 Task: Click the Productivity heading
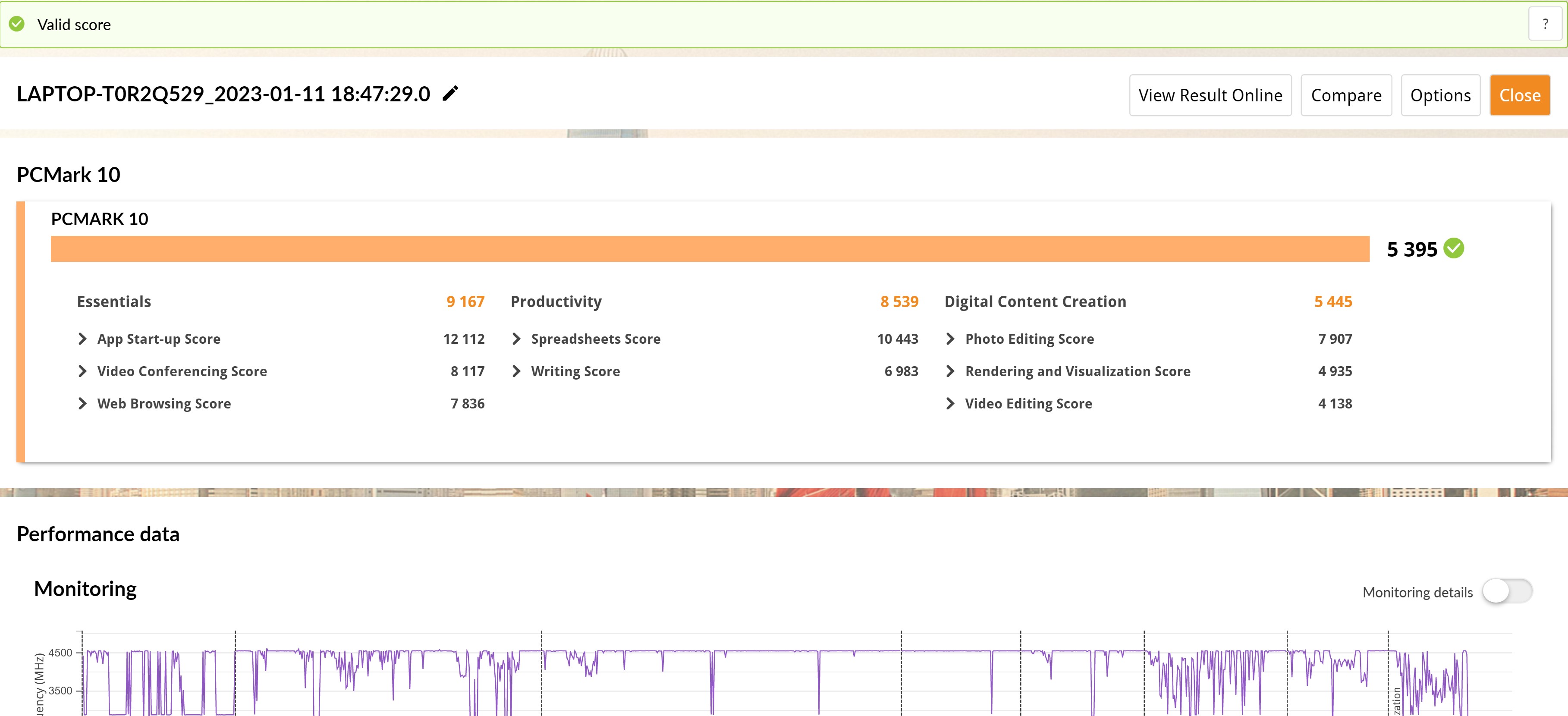pos(556,301)
